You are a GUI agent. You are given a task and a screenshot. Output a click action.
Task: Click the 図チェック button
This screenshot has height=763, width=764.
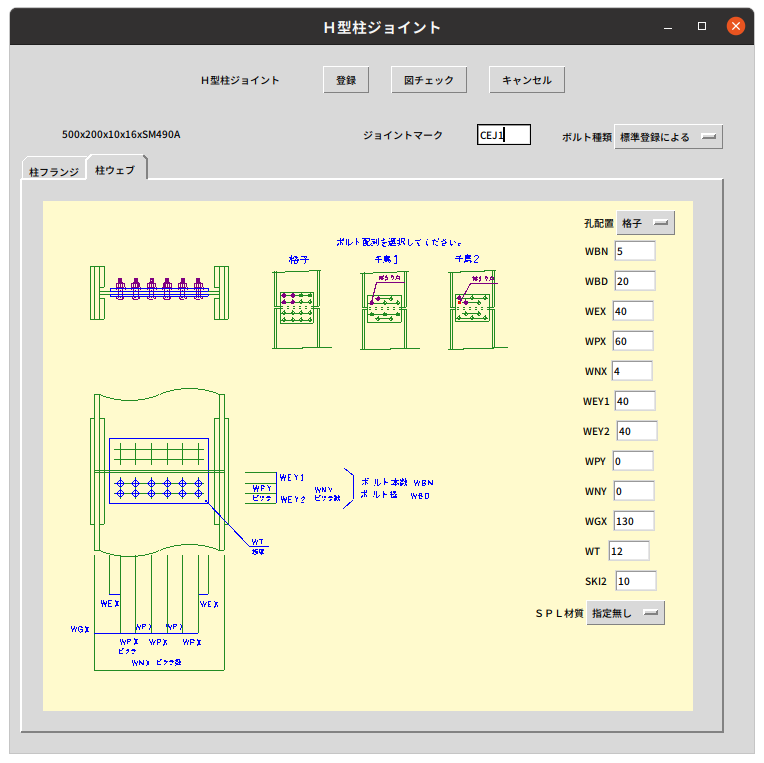coord(429,80)
